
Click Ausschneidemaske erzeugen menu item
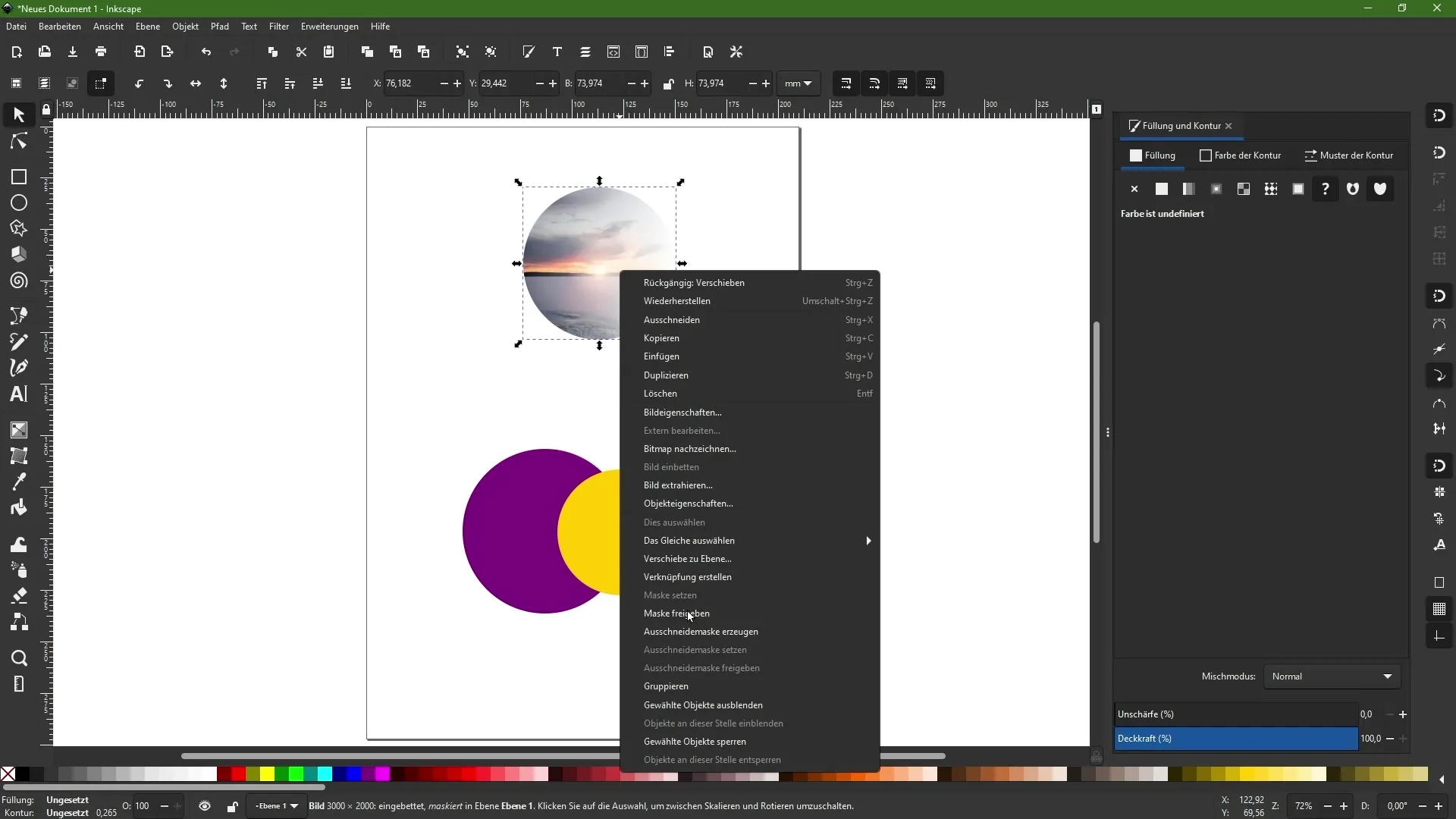[701, 631]
